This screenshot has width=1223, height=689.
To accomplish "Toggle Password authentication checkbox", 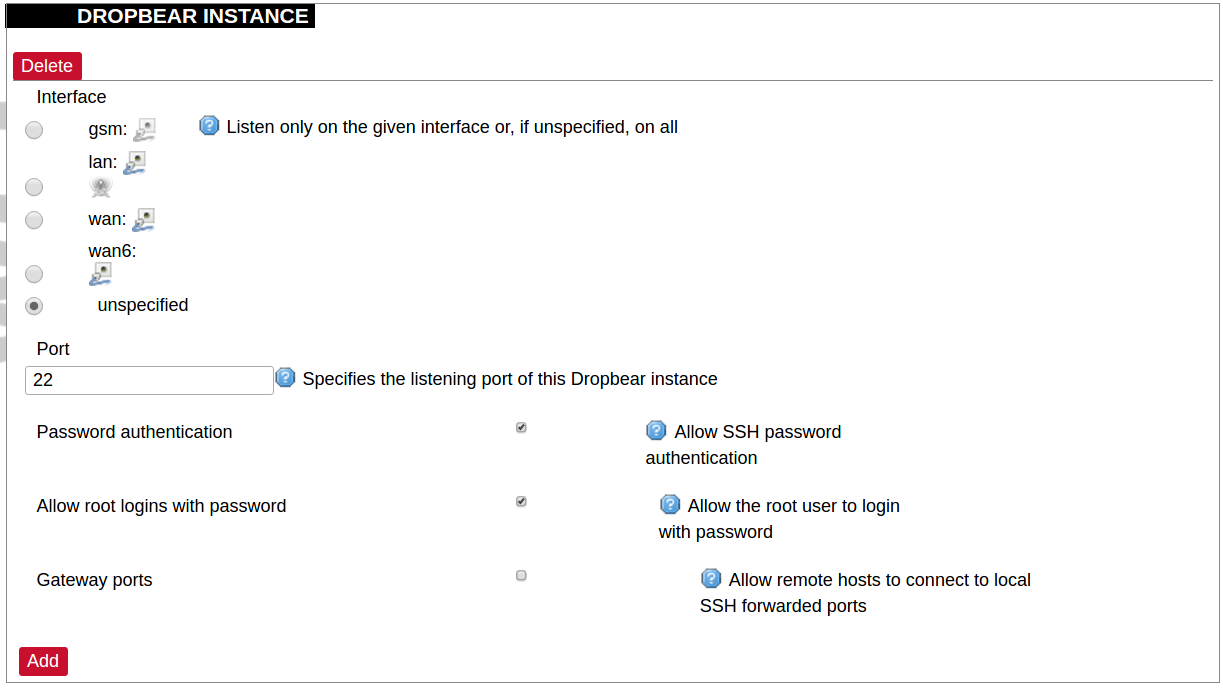I will tap(521, 428).
